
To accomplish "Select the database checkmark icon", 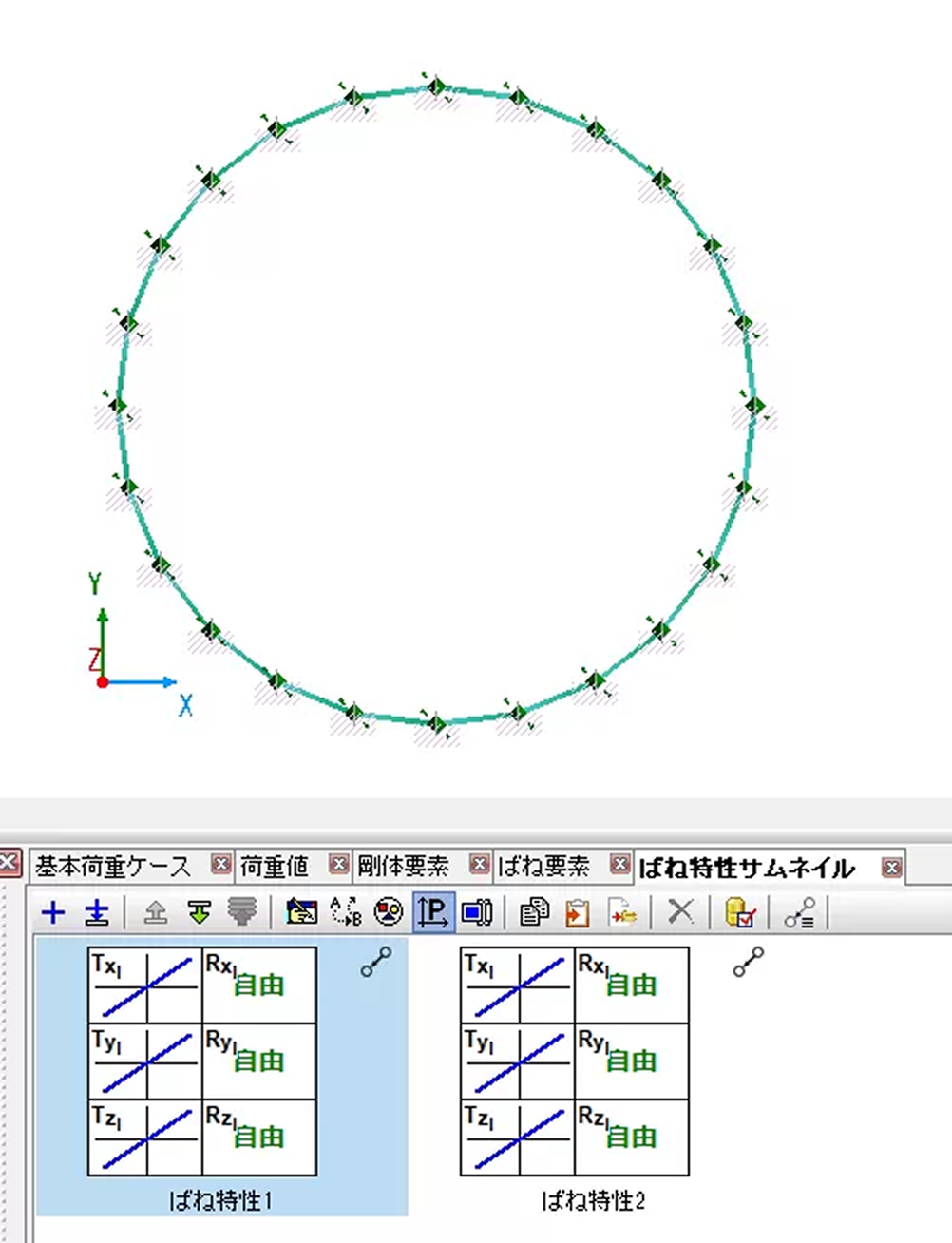I will click(740, 912).
